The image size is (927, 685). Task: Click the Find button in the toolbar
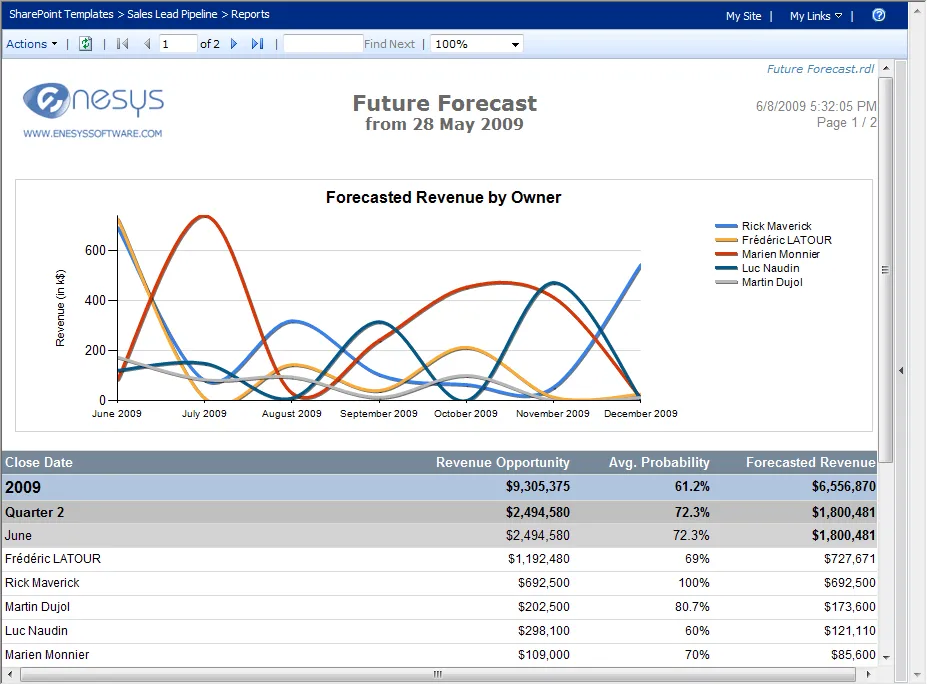[x=375, y=44]
